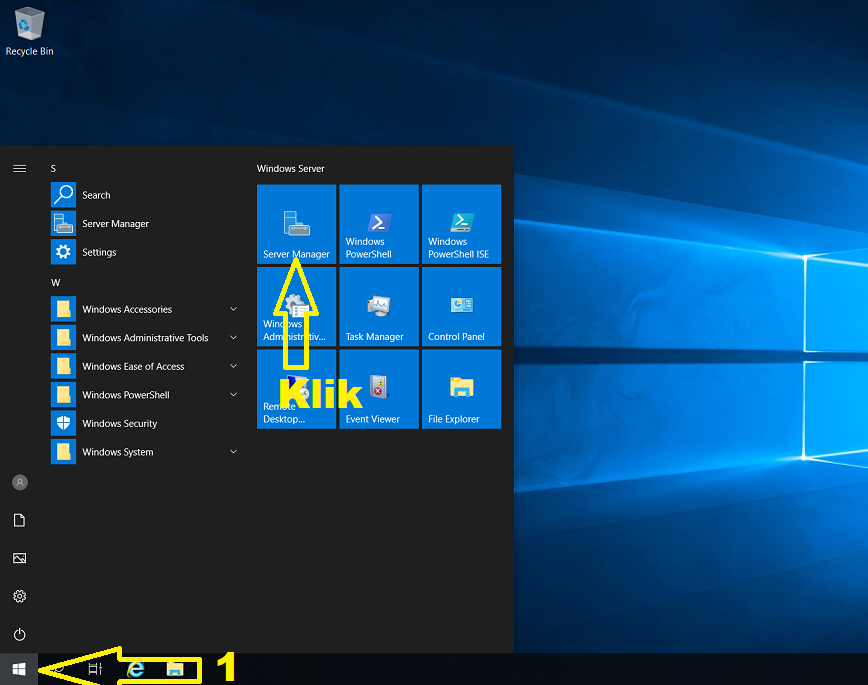Image resolution: width=868 pixels, height=685 pixels.
Task: Open Settings from the app list
Action: click(x=146, y=252)
